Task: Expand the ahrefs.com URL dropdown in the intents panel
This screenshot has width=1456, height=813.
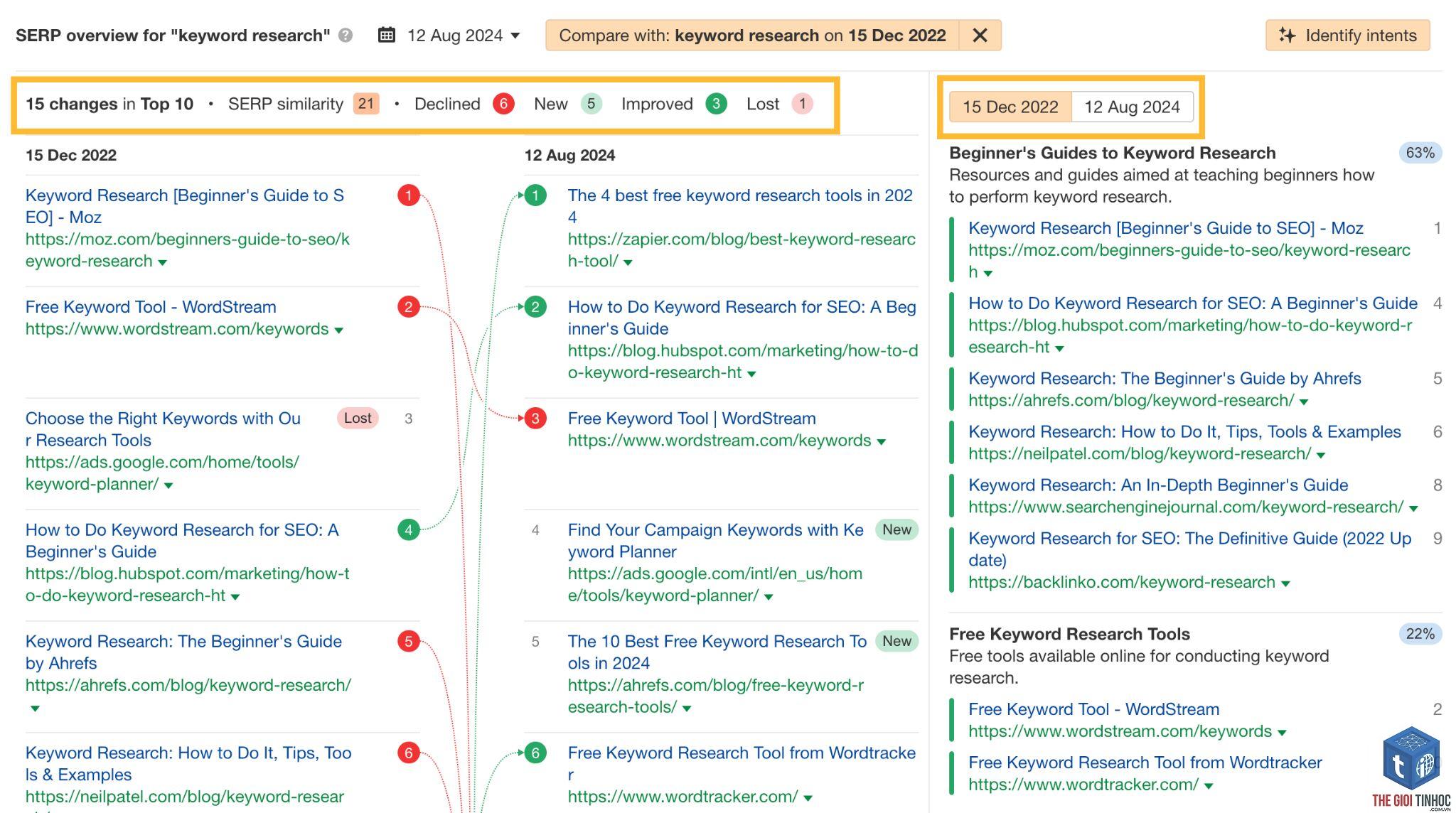Action: (x=1304, y=402)
